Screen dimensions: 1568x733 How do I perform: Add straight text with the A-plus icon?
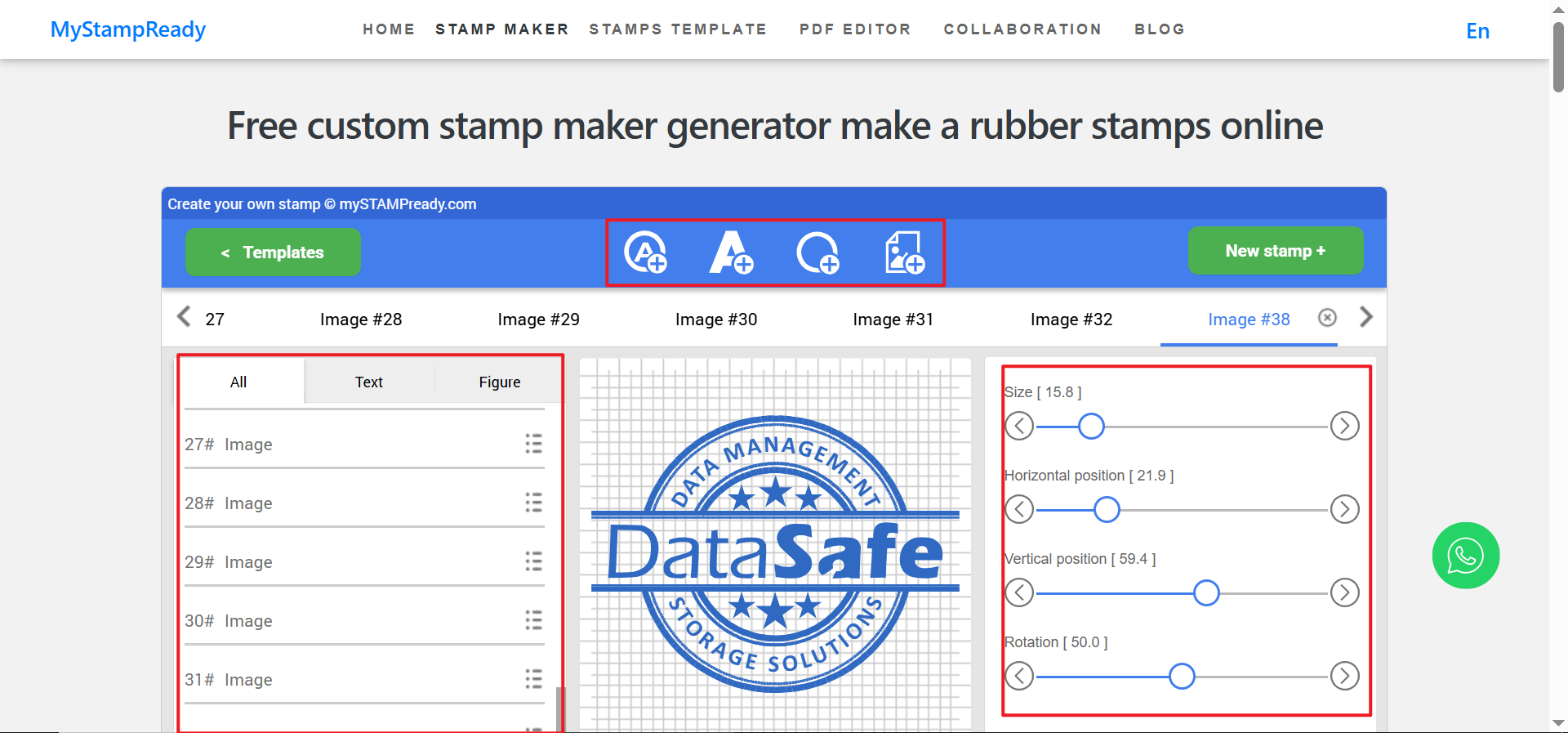[731, 252]
